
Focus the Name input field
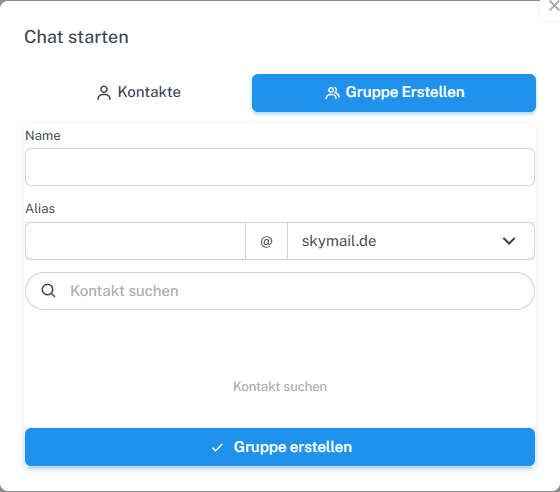click(280, 167)
